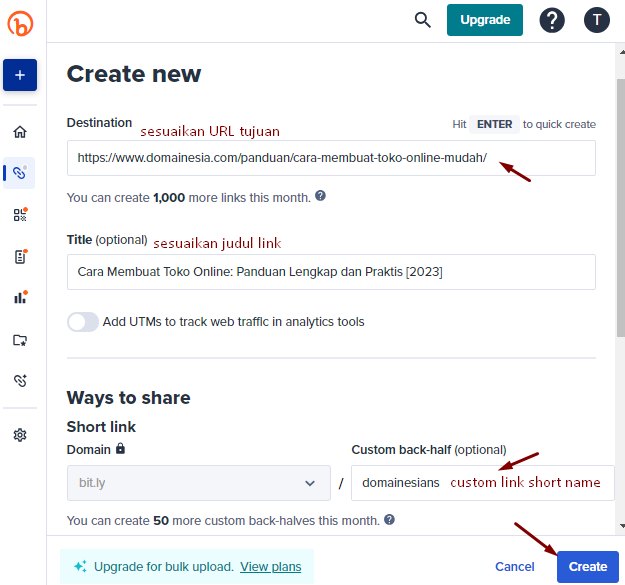Viewport: 625px width, 585px height.
Task: Open QR Codes in the sidebar
Action: (x=20, y=215)
